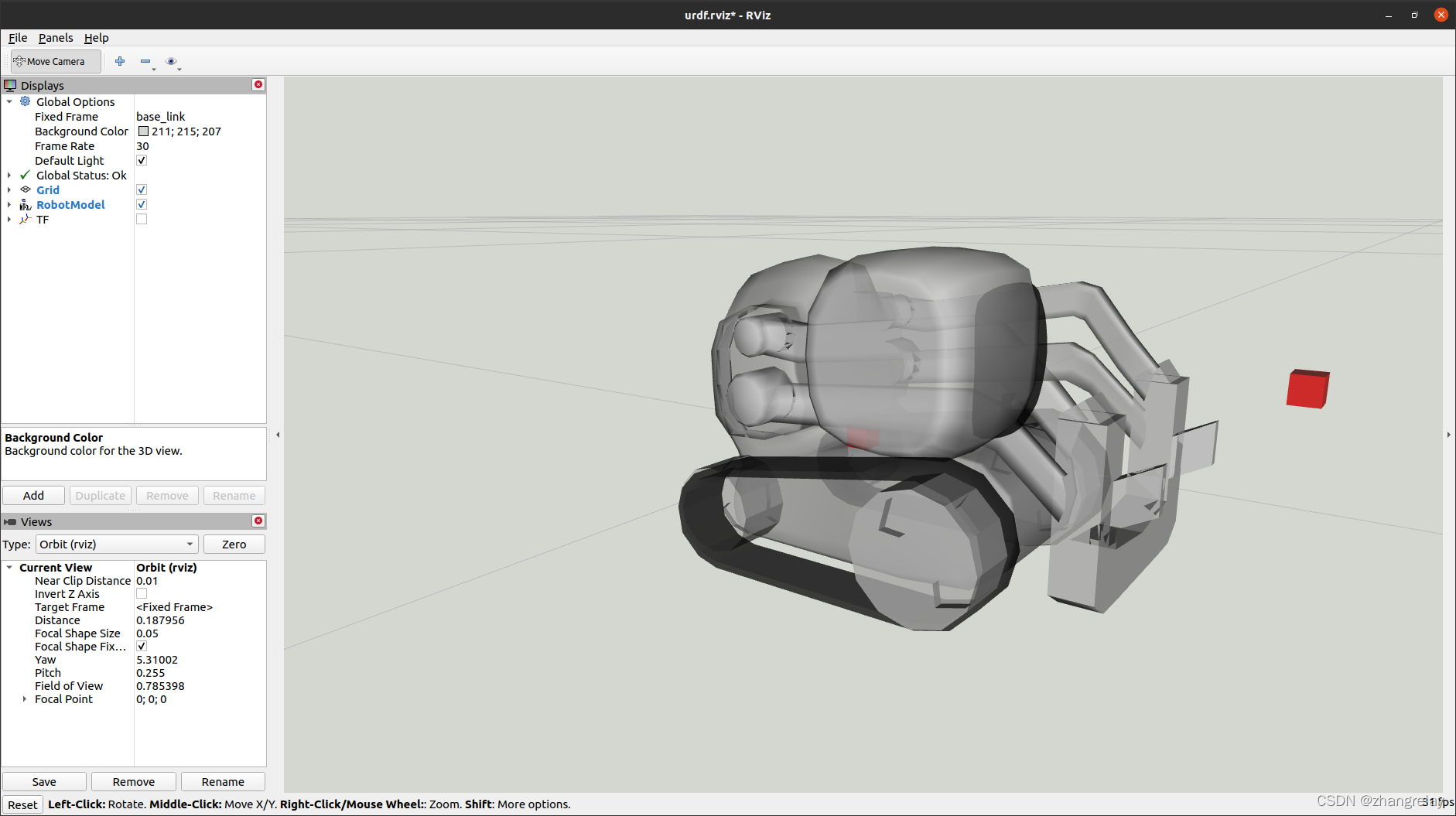Click the Duplicate display button
1456x816 pixels.
pyautogui.click(x=101, y=495)
